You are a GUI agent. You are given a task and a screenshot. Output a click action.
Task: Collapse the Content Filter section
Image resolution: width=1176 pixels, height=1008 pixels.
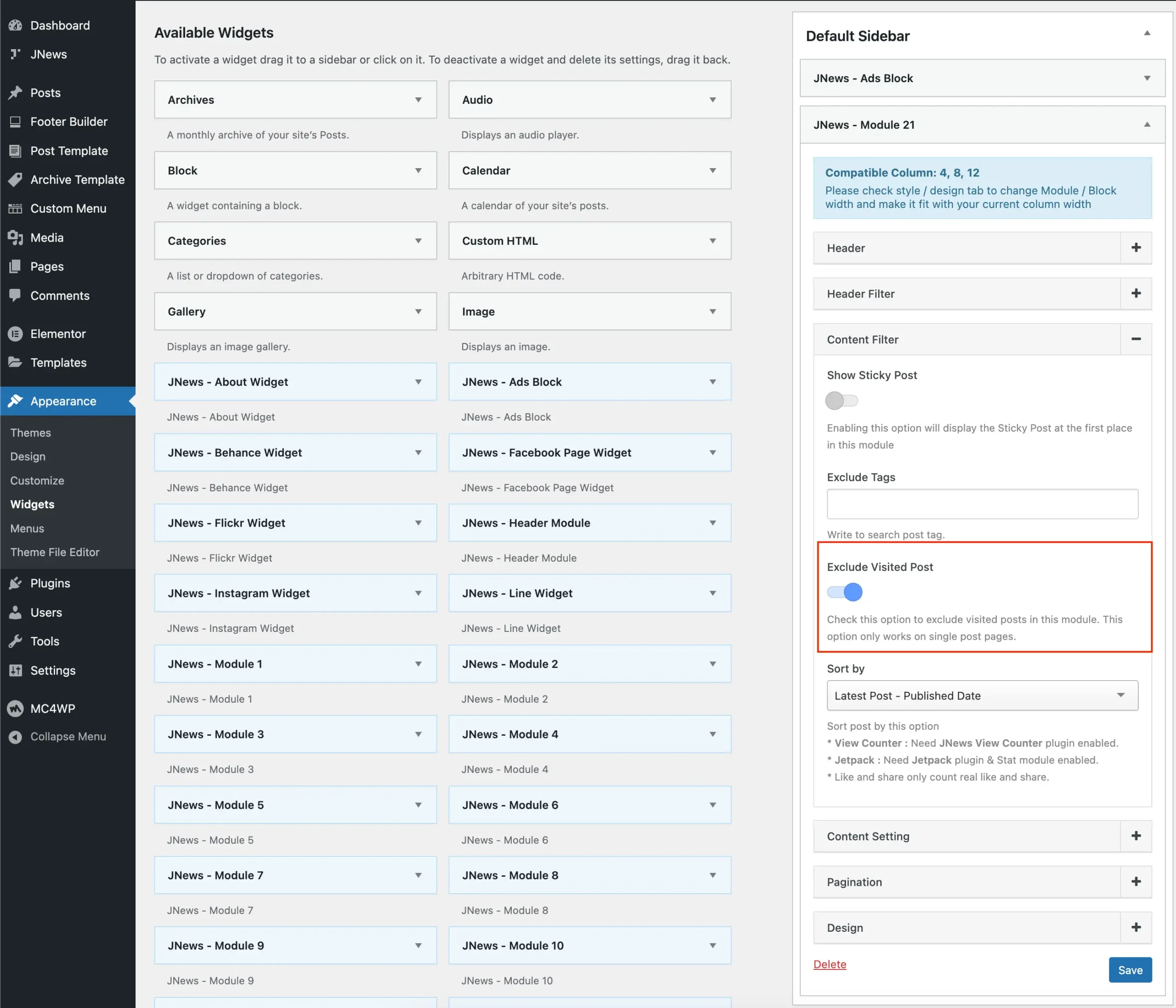pyautogui.click(x=1136, y=339)
